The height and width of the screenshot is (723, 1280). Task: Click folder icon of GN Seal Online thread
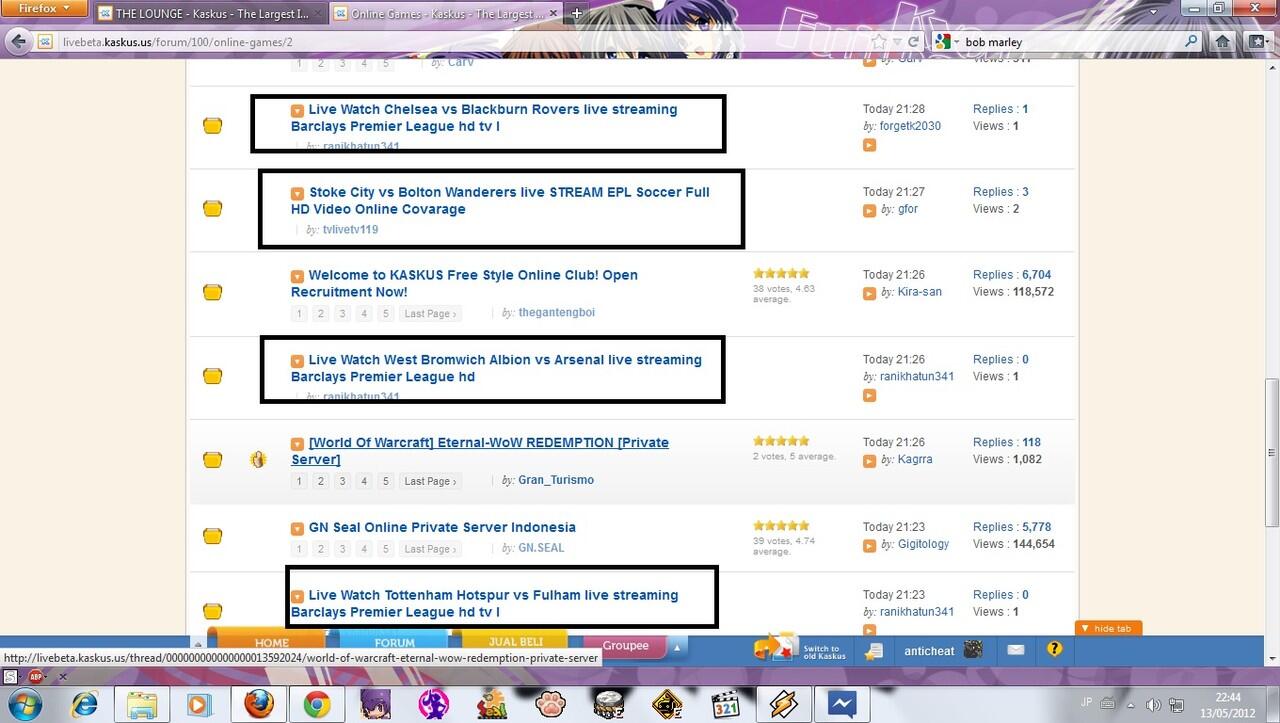tap(212, 536)
